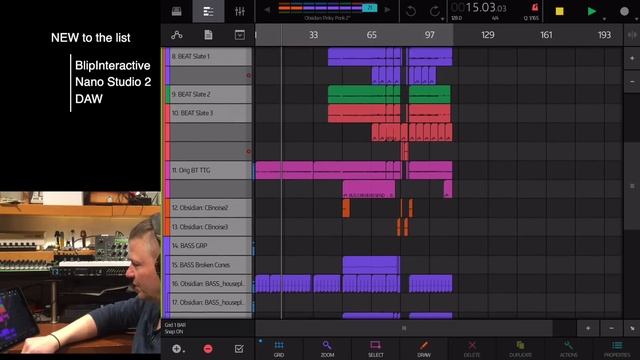Click the vertical track scrollbar handle
640x360 pixels.
(632, 186)
